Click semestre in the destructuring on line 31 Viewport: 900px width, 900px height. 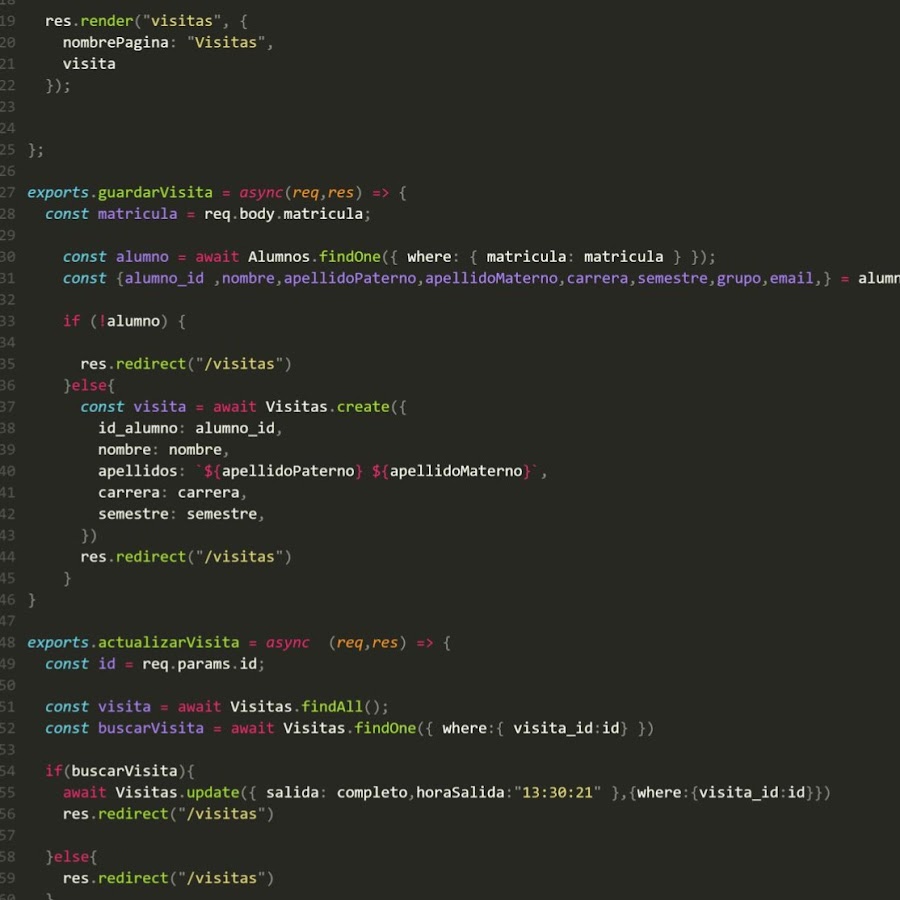[x=672, y=278]
